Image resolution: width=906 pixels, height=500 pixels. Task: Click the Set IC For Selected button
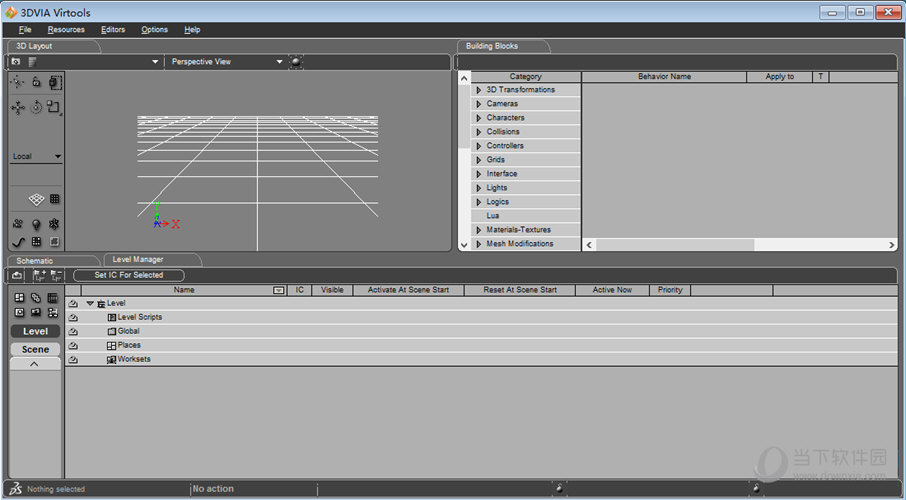point(129,275)
